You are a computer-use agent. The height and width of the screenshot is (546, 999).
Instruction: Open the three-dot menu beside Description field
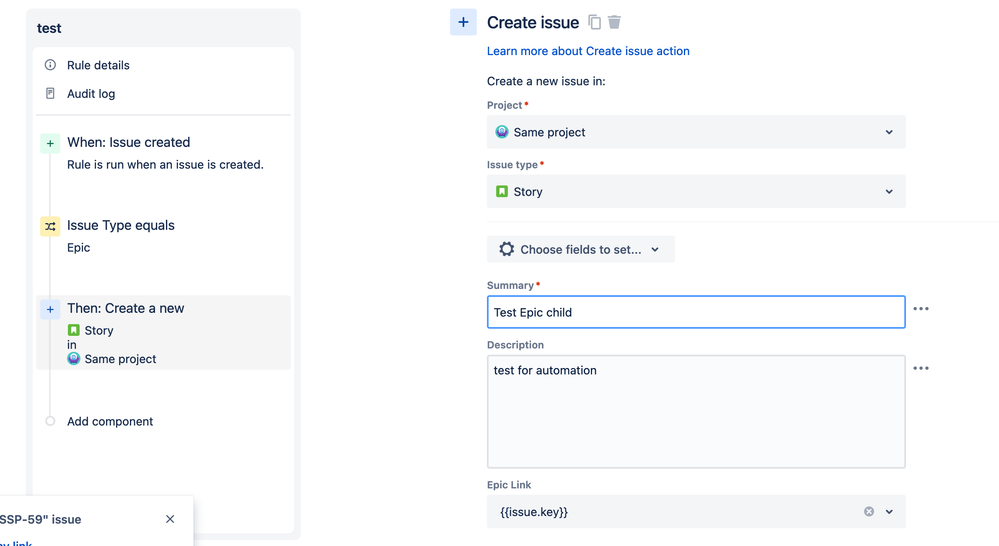pos(921,369)
